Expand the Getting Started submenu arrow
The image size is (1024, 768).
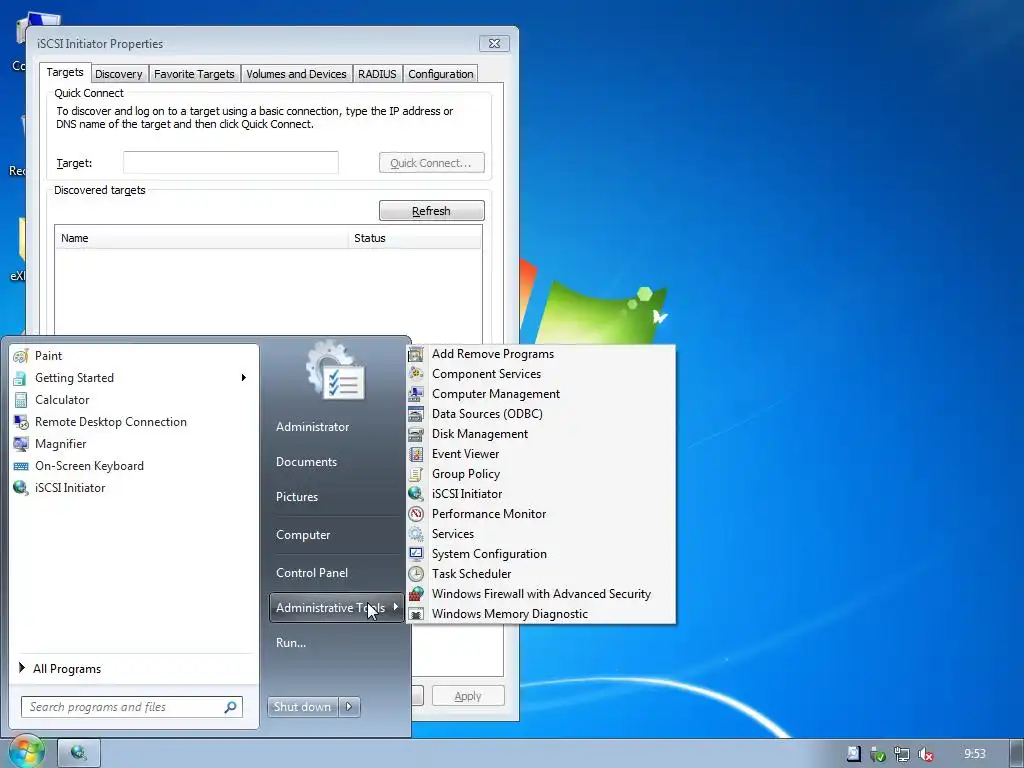click(x=244, y=377)
